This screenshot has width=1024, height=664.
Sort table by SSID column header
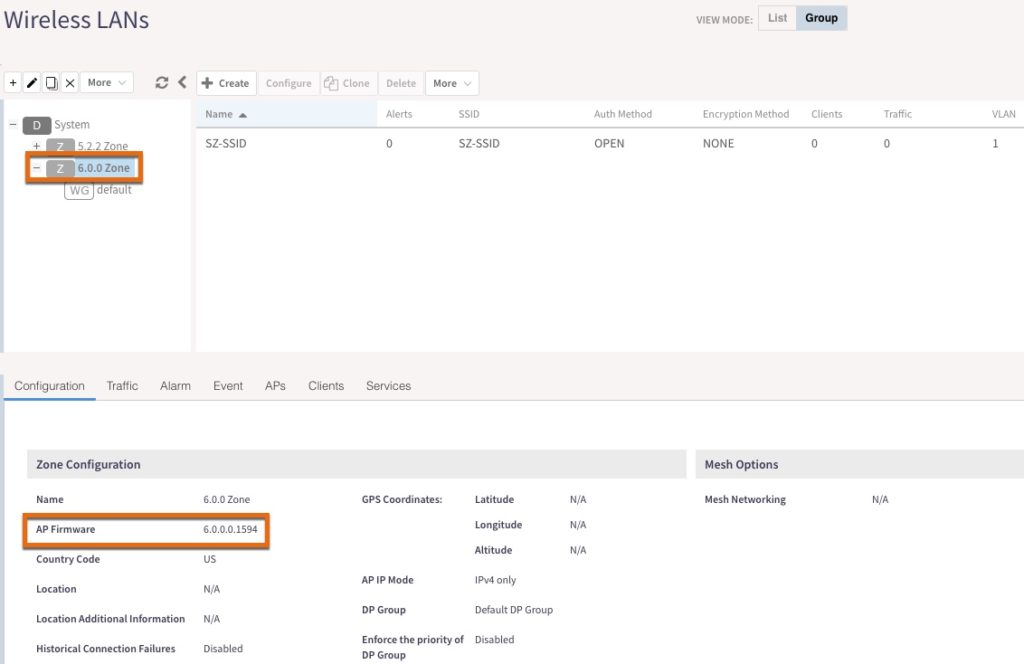tap(469, 114)
